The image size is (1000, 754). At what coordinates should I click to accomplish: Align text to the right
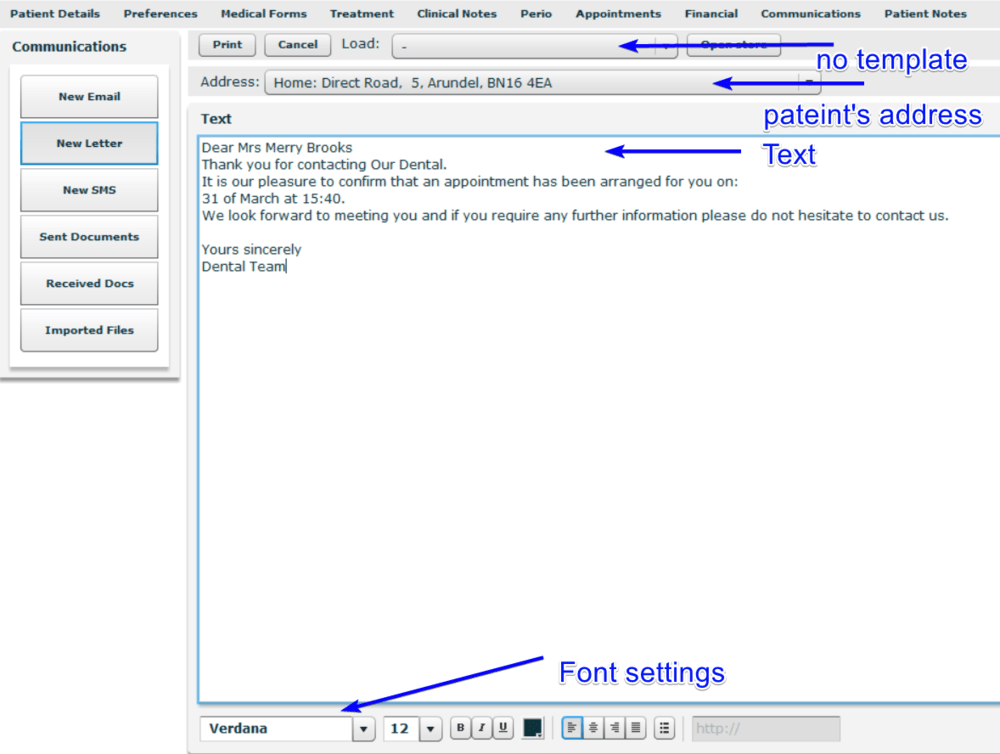click(x=614, y=728)
